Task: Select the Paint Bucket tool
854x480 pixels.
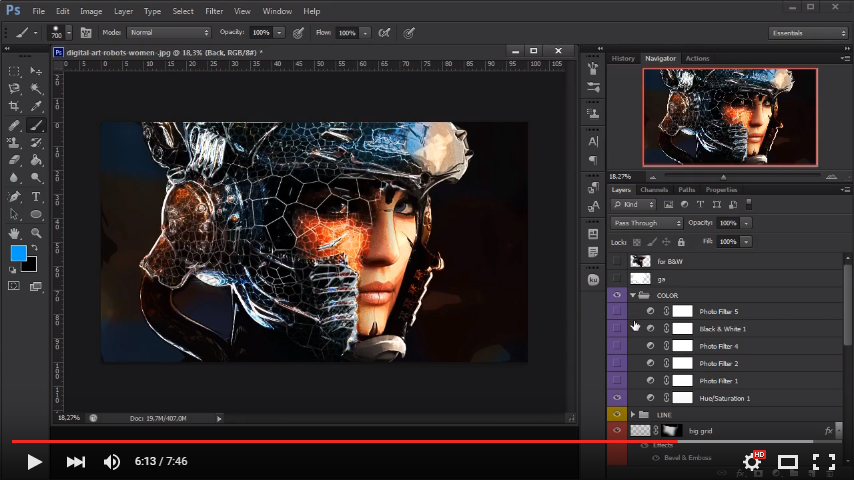Action: point(36,160)
